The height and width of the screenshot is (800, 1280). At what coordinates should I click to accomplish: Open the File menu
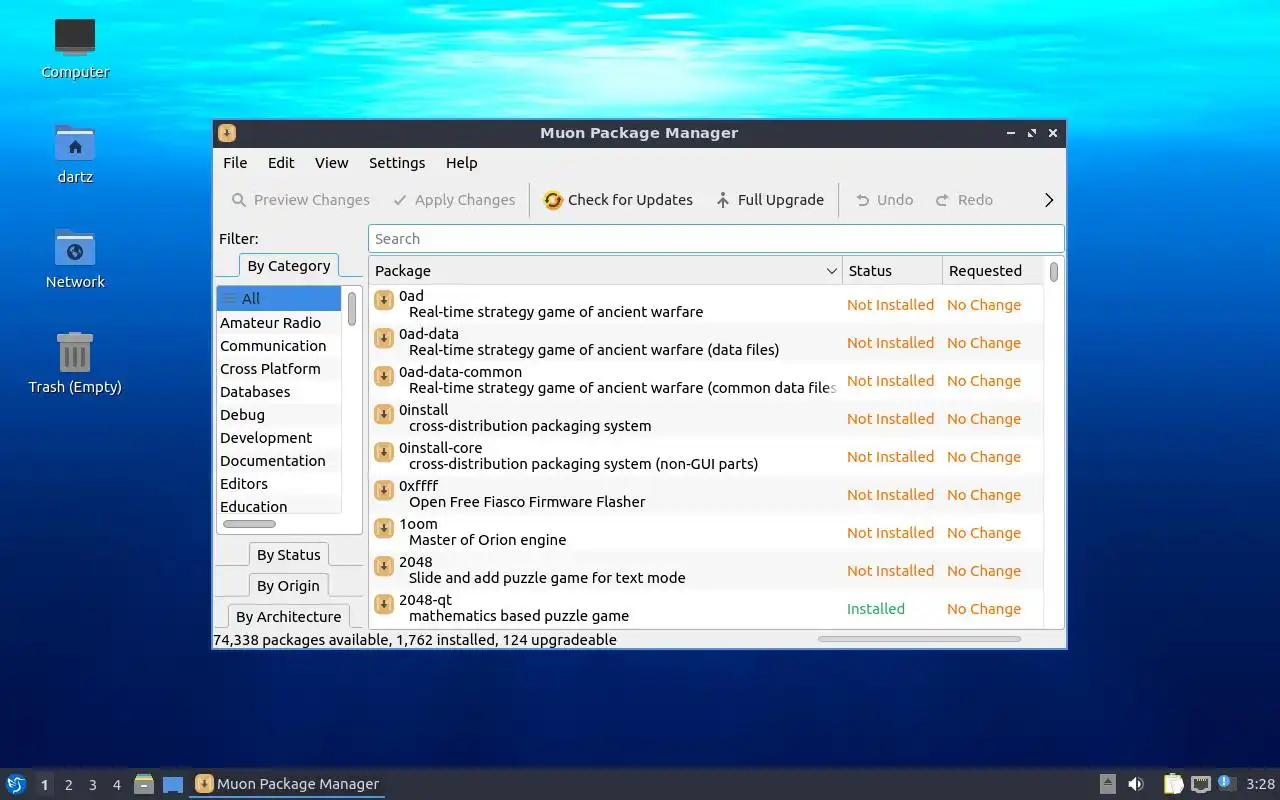tap(235, 163)
